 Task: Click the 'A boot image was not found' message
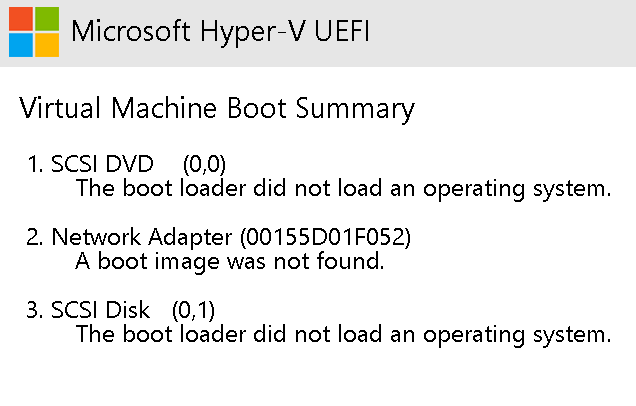pyautogui.click(x=230, y=262)
